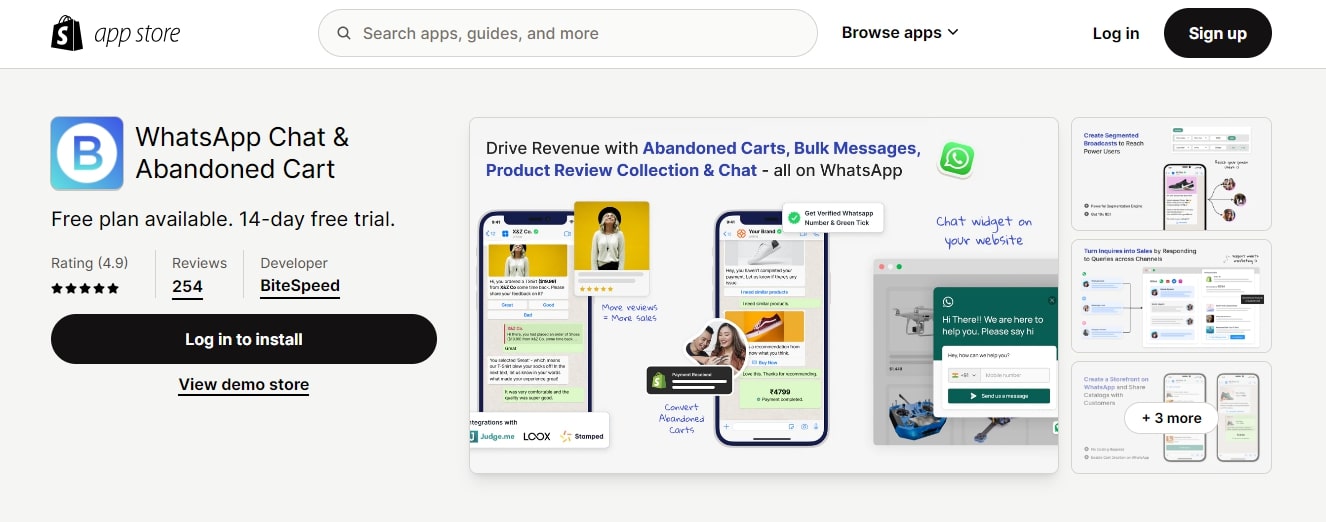1326x522 pixels.
Task: Select the BiteSpeed app icon
Action: pos(87,153)
